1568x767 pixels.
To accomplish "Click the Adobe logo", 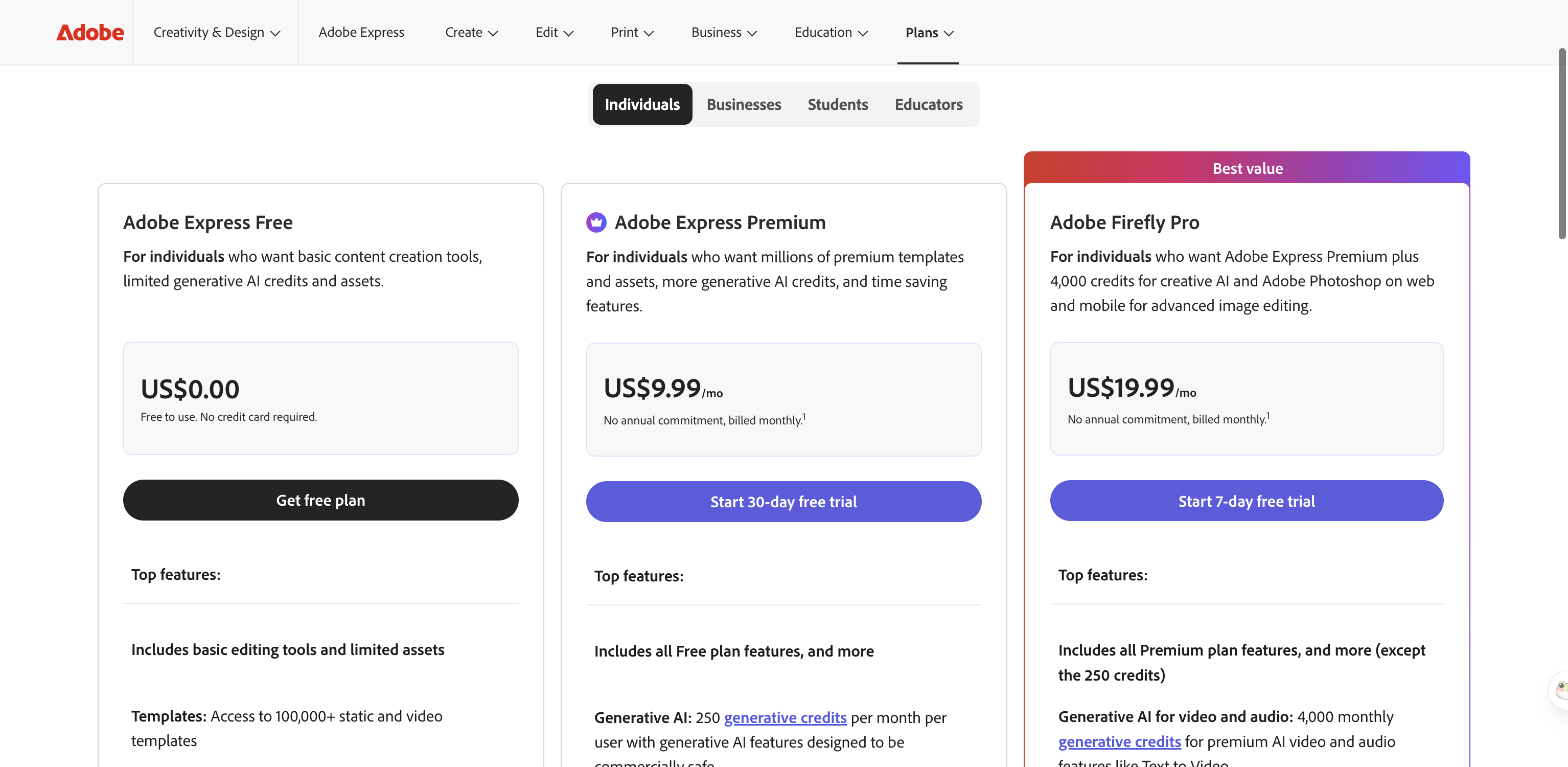I will [90, 32].
